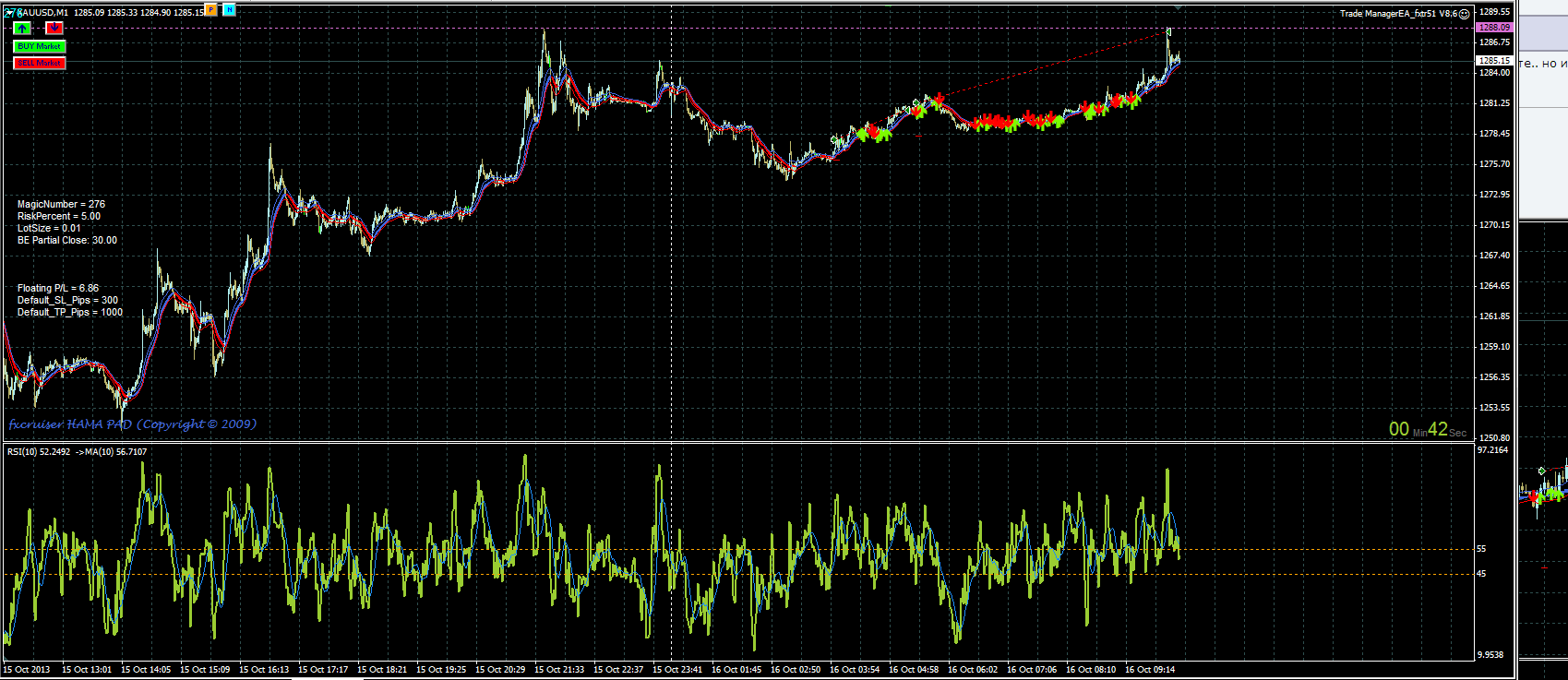Click the BUY Market button
This screenshot has width=1568, height=680.
pos(40,46)
